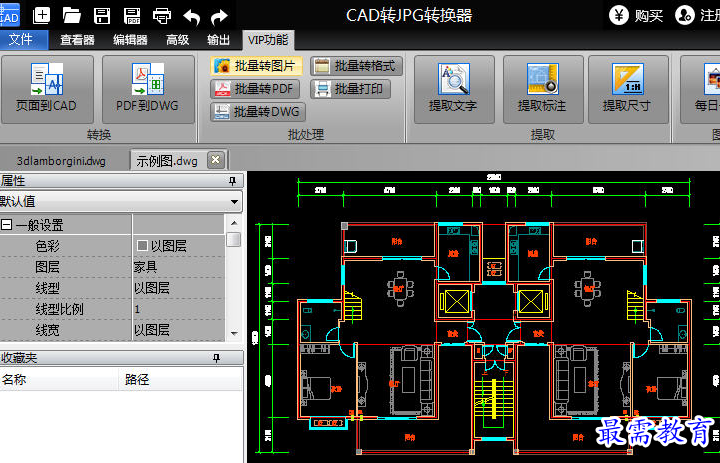The image size is (720, 463).
Task: Click the redo arrow icon
Action: click(219, 15)
